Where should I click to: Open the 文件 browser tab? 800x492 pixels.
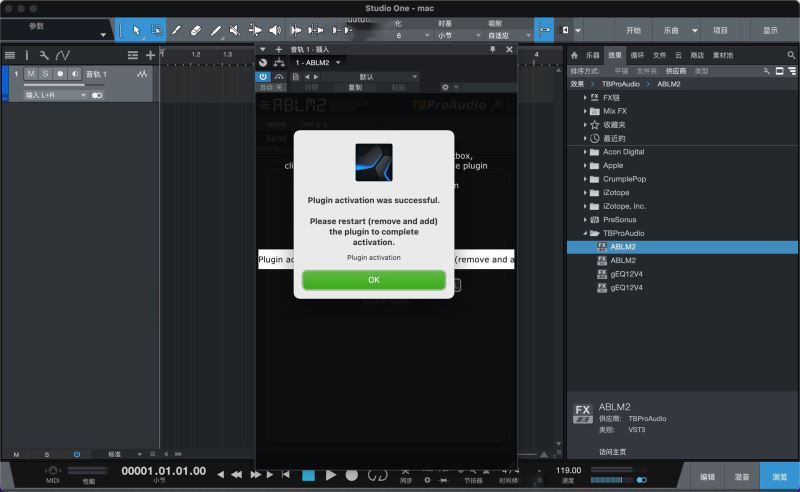pos(659,55)
